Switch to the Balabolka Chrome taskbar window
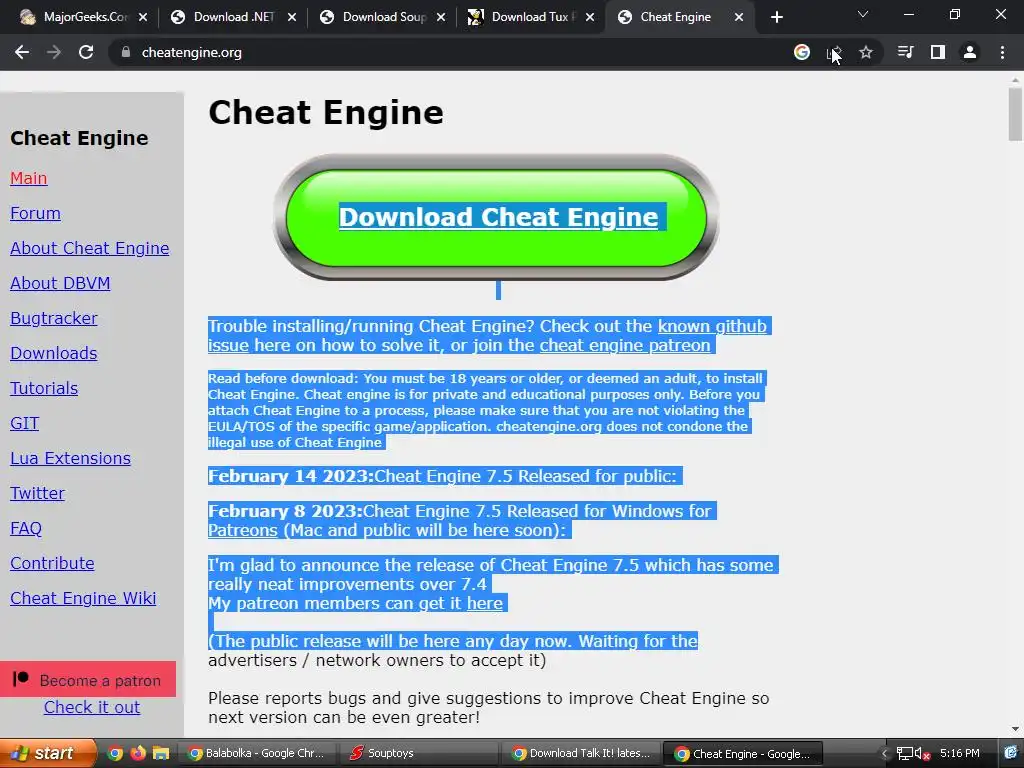The height and width of the screenshot is (768, 1024). pyautogui.click(x=256, y=754)
